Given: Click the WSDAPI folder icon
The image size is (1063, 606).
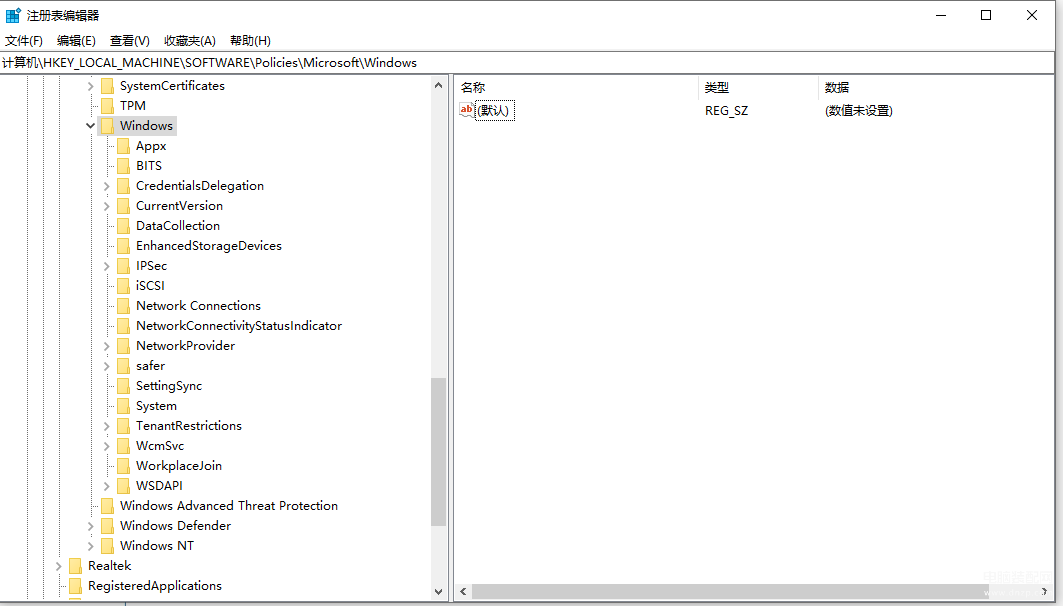Looking at the screenshot, I should tap(123, 486).
